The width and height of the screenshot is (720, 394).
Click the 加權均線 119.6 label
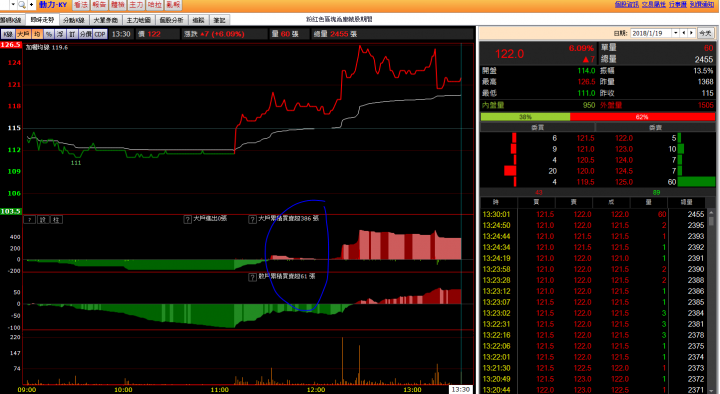click(47, 47)
